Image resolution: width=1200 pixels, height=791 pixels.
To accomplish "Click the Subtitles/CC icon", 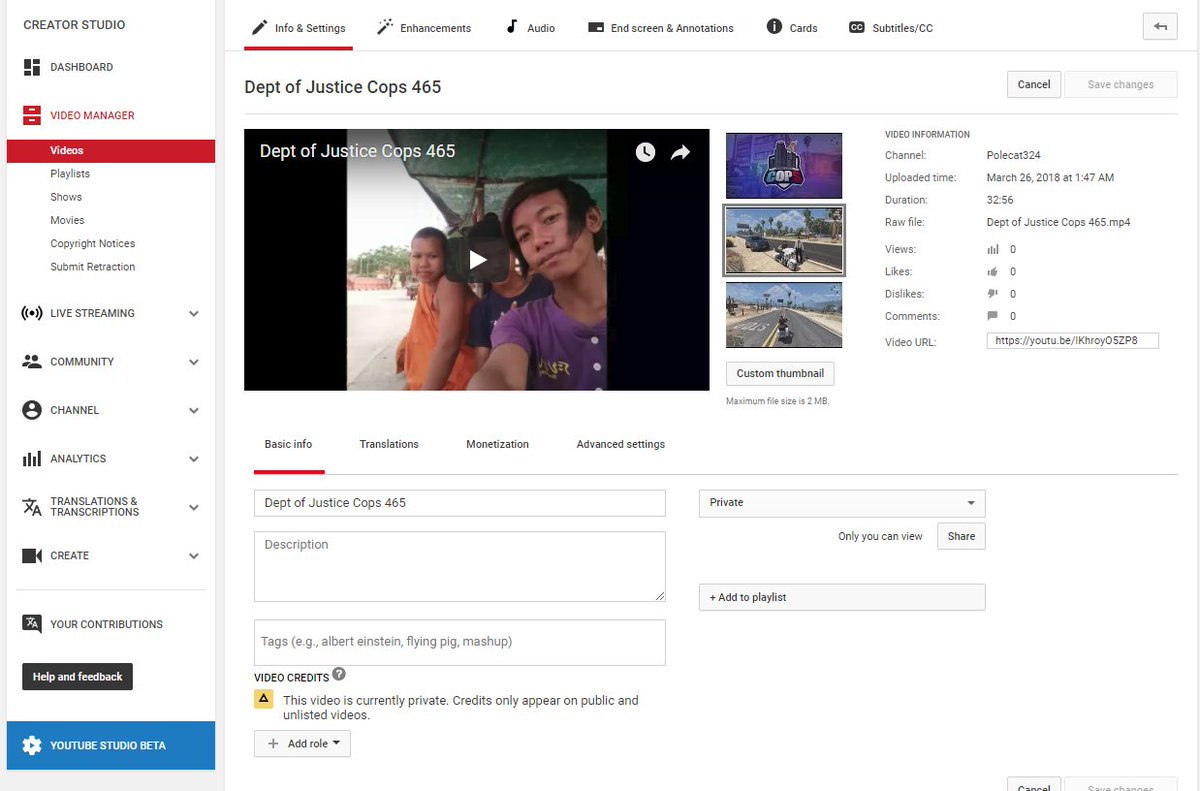I will [x=857, y=28].
